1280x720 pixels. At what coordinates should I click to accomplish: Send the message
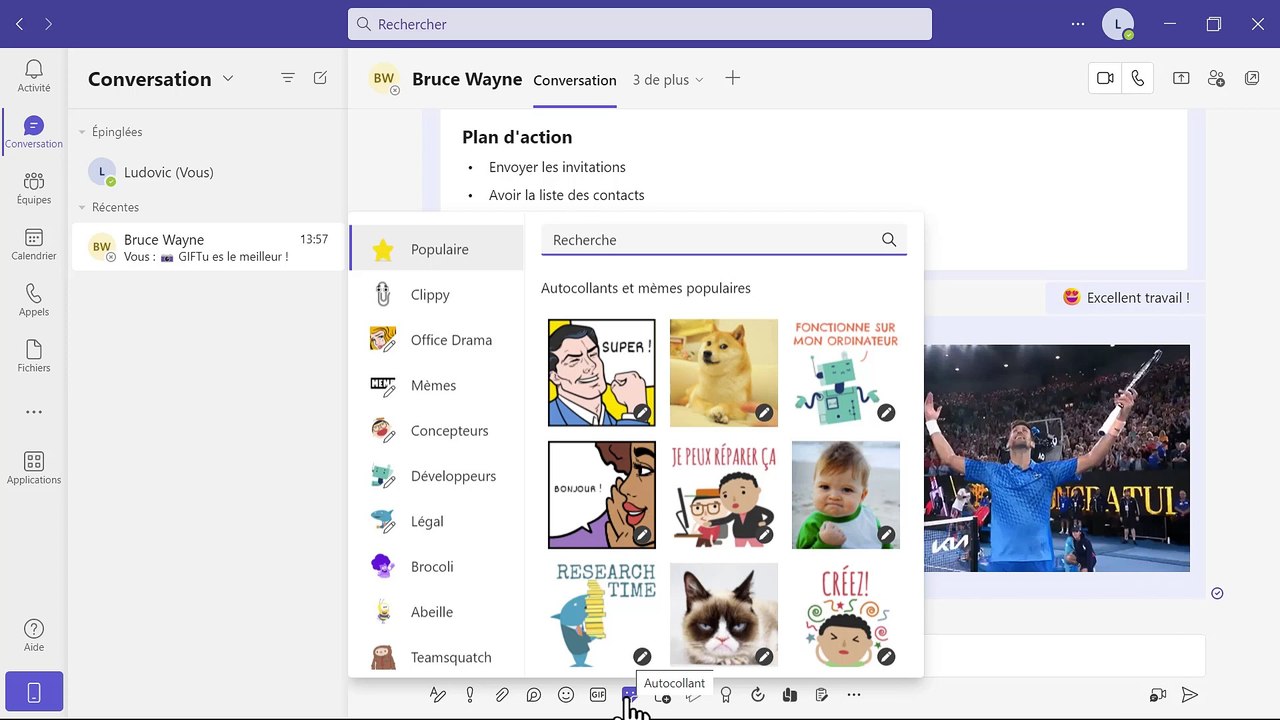(x=1190, y=695)
